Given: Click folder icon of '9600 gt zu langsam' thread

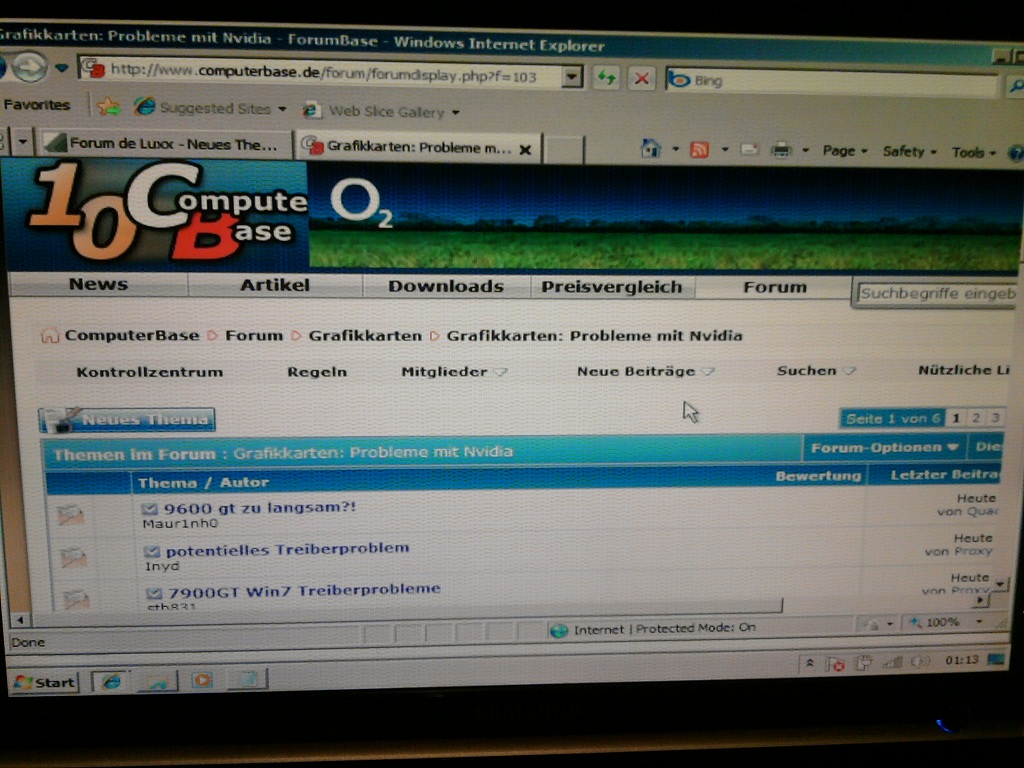Looking at the screenshot, I should click(x=71, y=515).
